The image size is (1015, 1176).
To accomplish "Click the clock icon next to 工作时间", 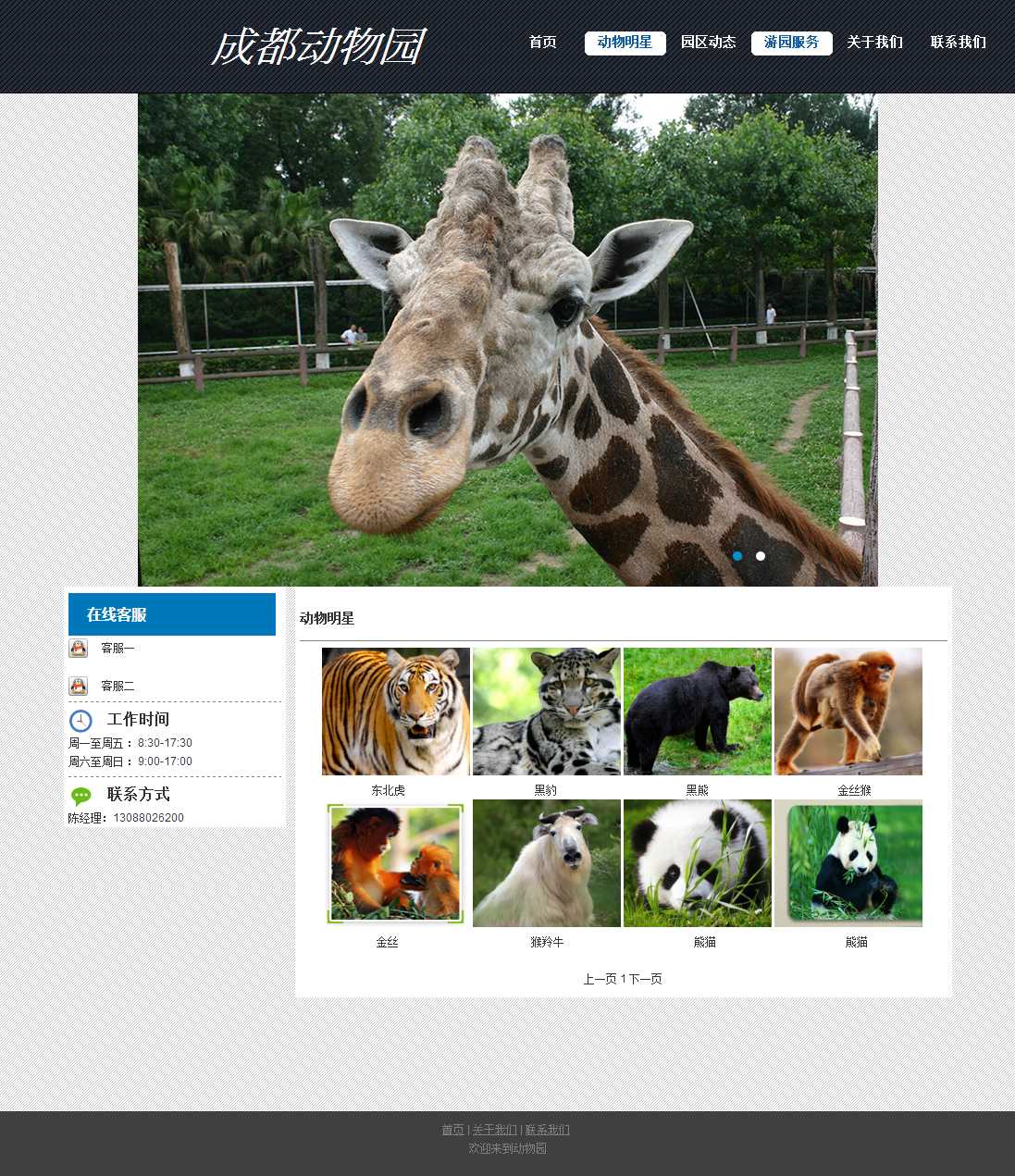I will click(81, 720).
